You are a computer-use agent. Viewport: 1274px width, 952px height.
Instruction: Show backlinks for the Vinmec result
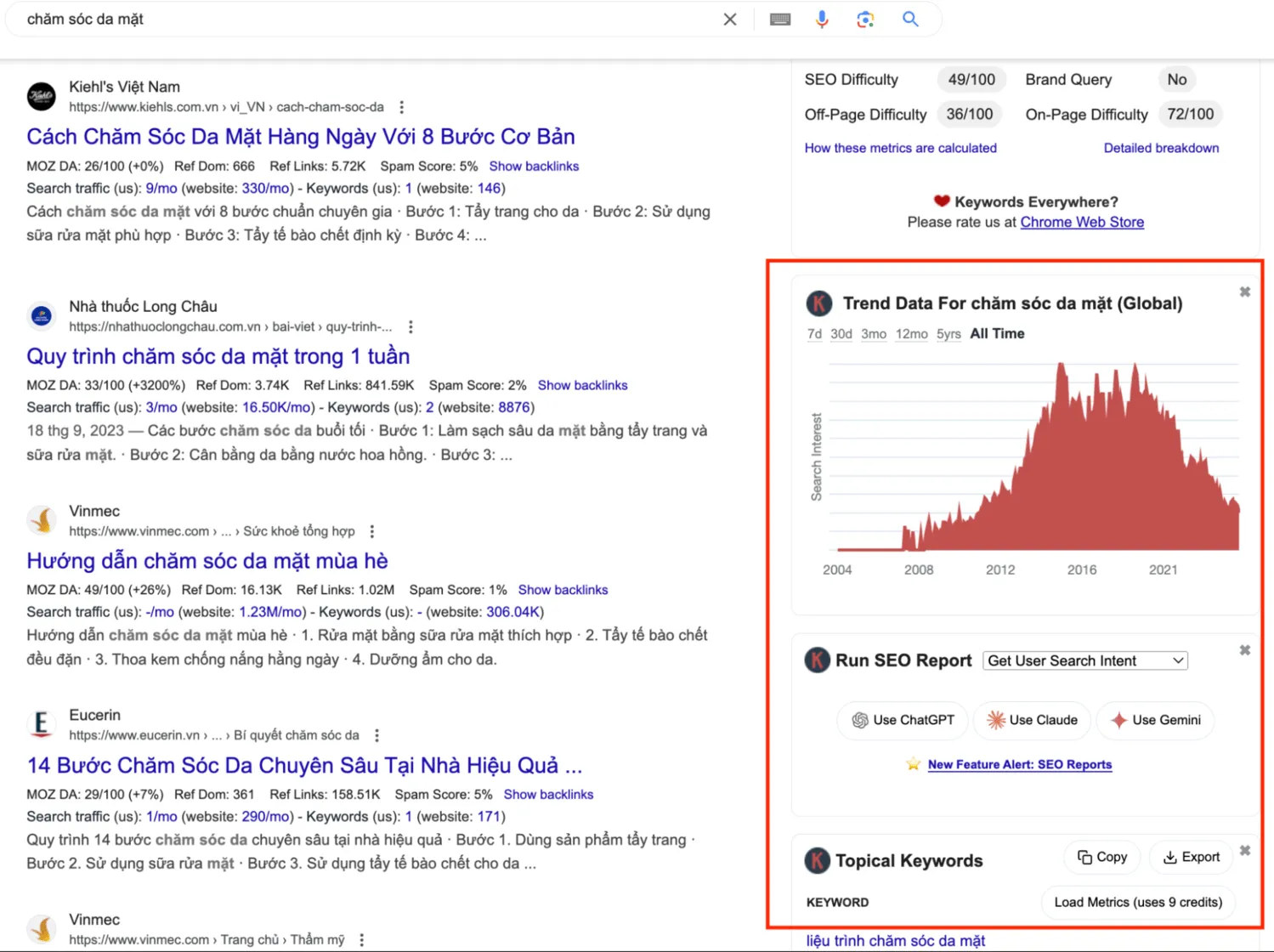pos(563,589)
